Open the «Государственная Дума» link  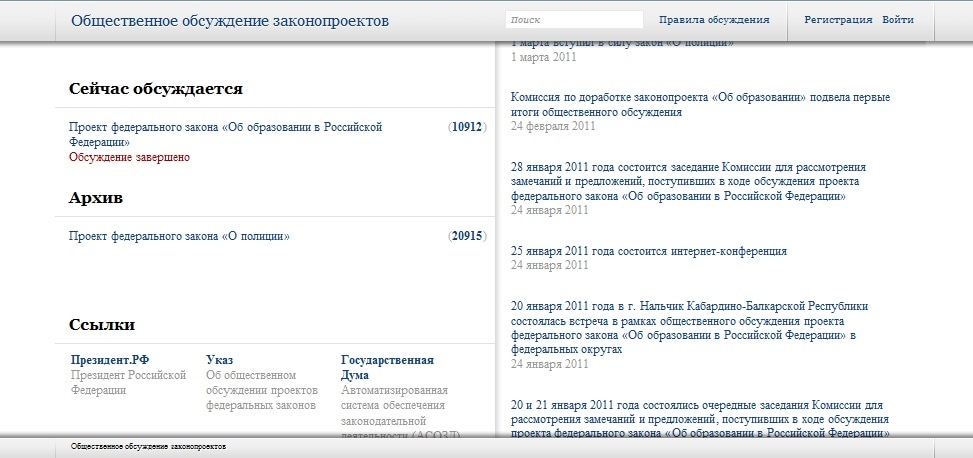click(386, 367)
